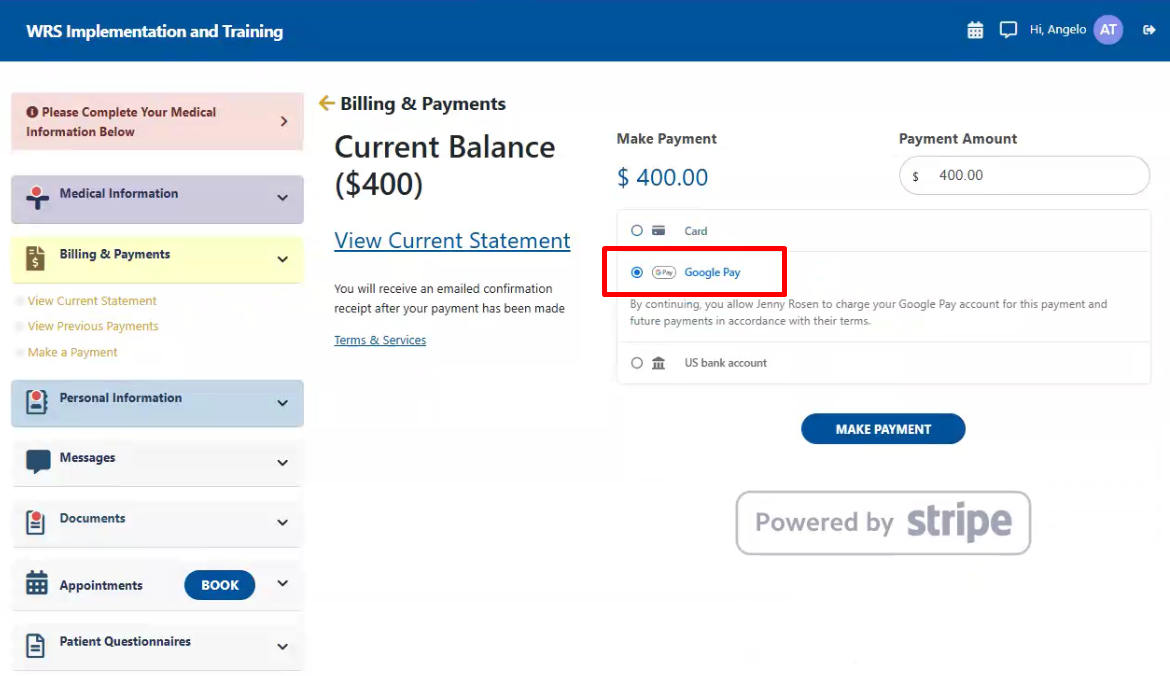This screenshot has width=1170, height=676.
Task: Open the chat messages icon in header
Action: [1008, 30]
